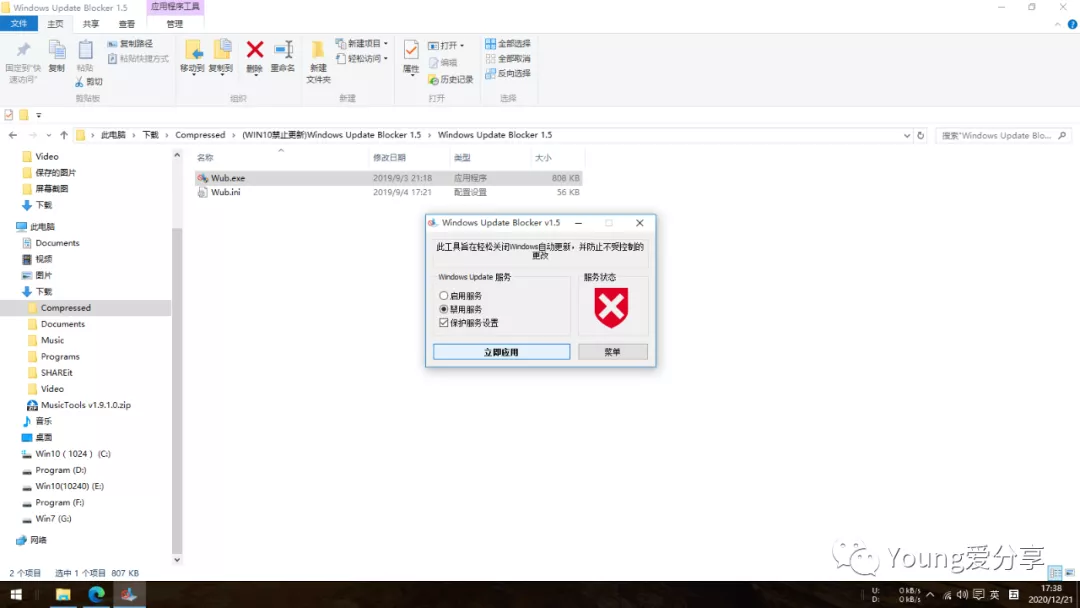This screenshot has width=1080, height=608.
Task: Click Invert selection (反向选择) in ribbon
Action: (508, 74)
